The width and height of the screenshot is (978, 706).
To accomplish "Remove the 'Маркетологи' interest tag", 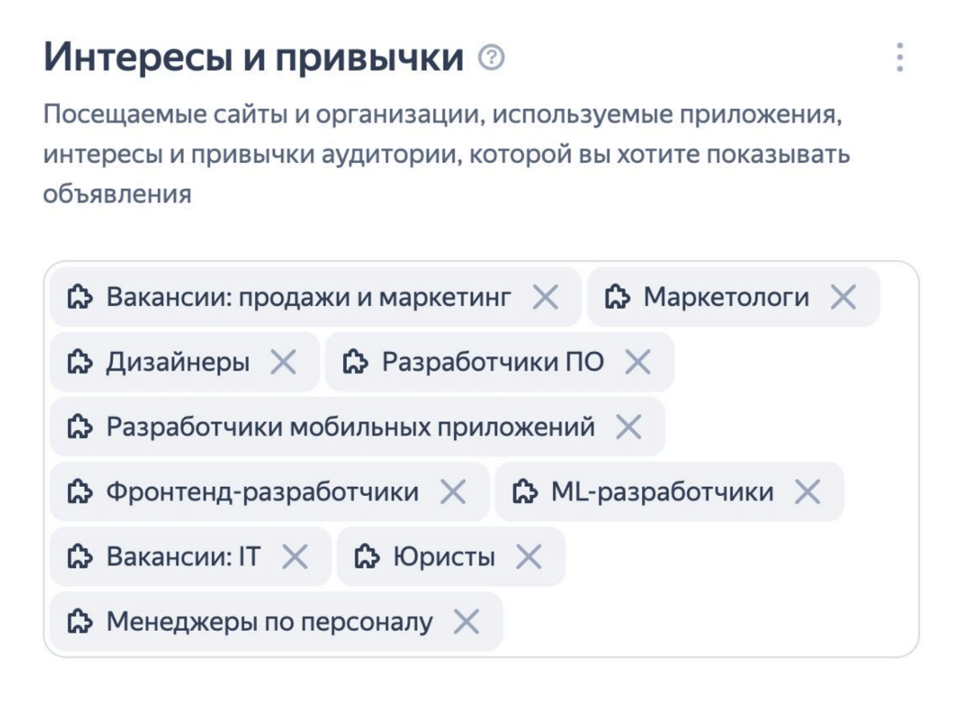I will 843,297.
